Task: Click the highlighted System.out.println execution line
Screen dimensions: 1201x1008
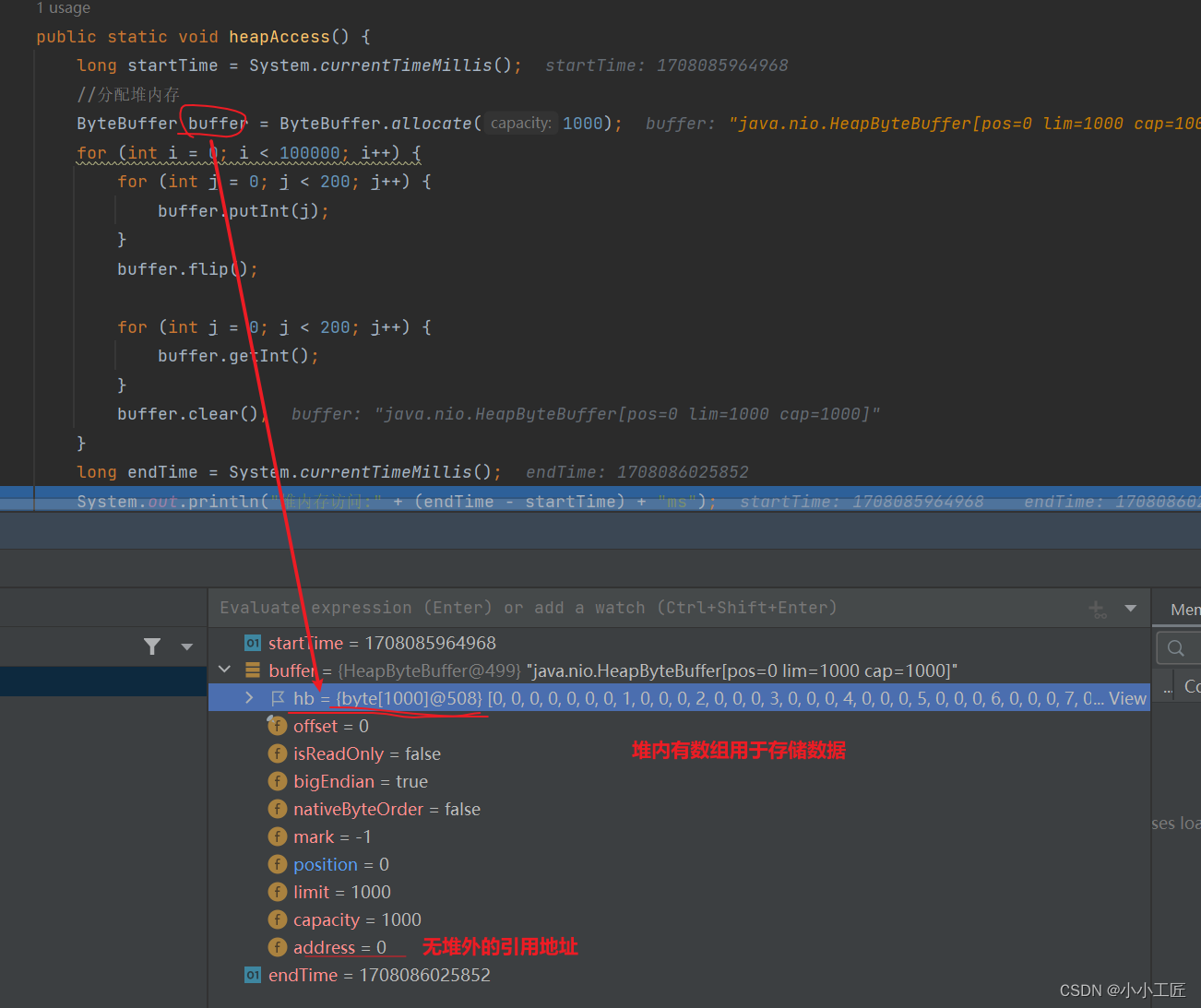Action: tap(600, 501)
